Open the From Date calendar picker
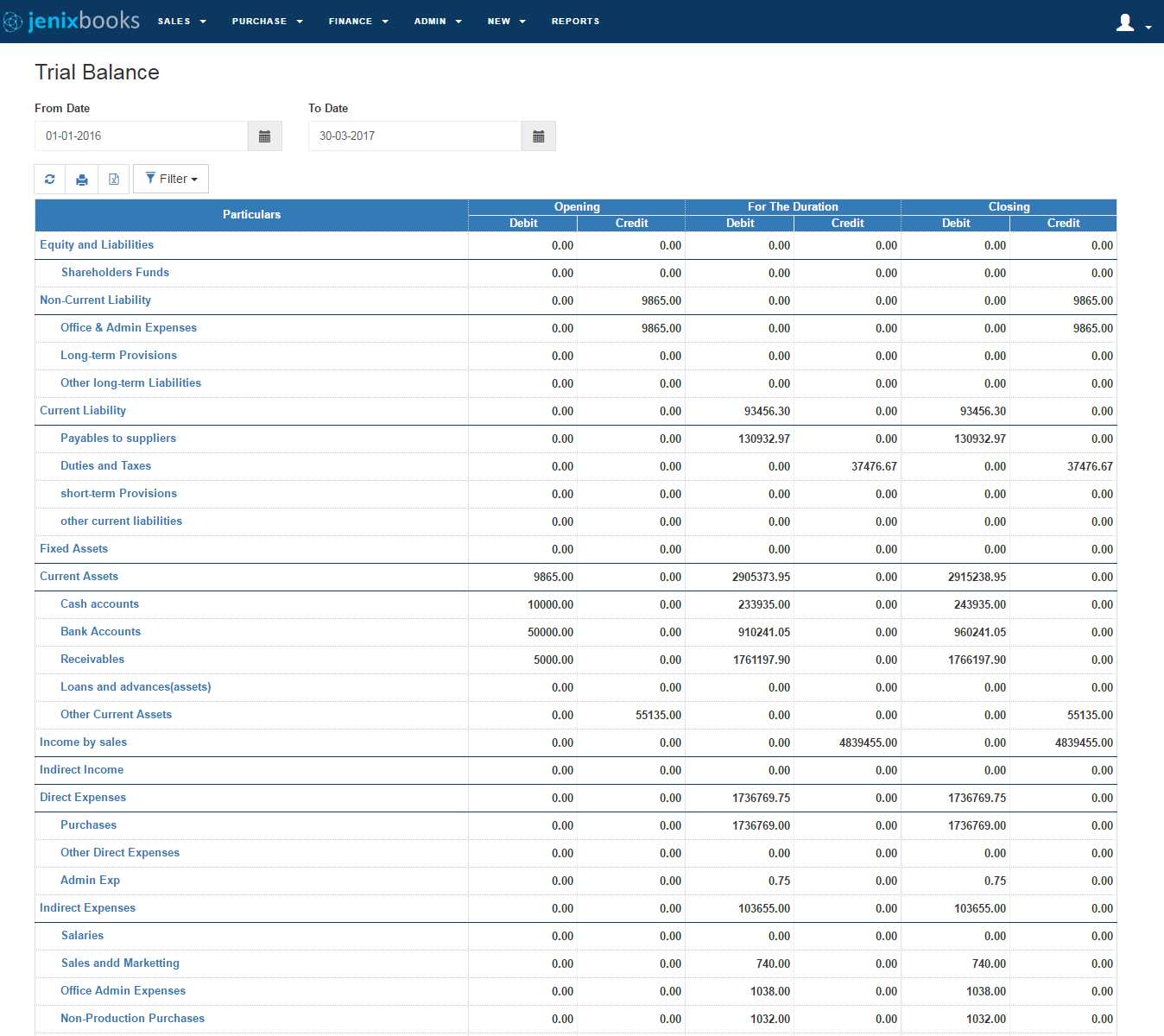This screenshot has height=1036, width=1164. click(265, 136)
